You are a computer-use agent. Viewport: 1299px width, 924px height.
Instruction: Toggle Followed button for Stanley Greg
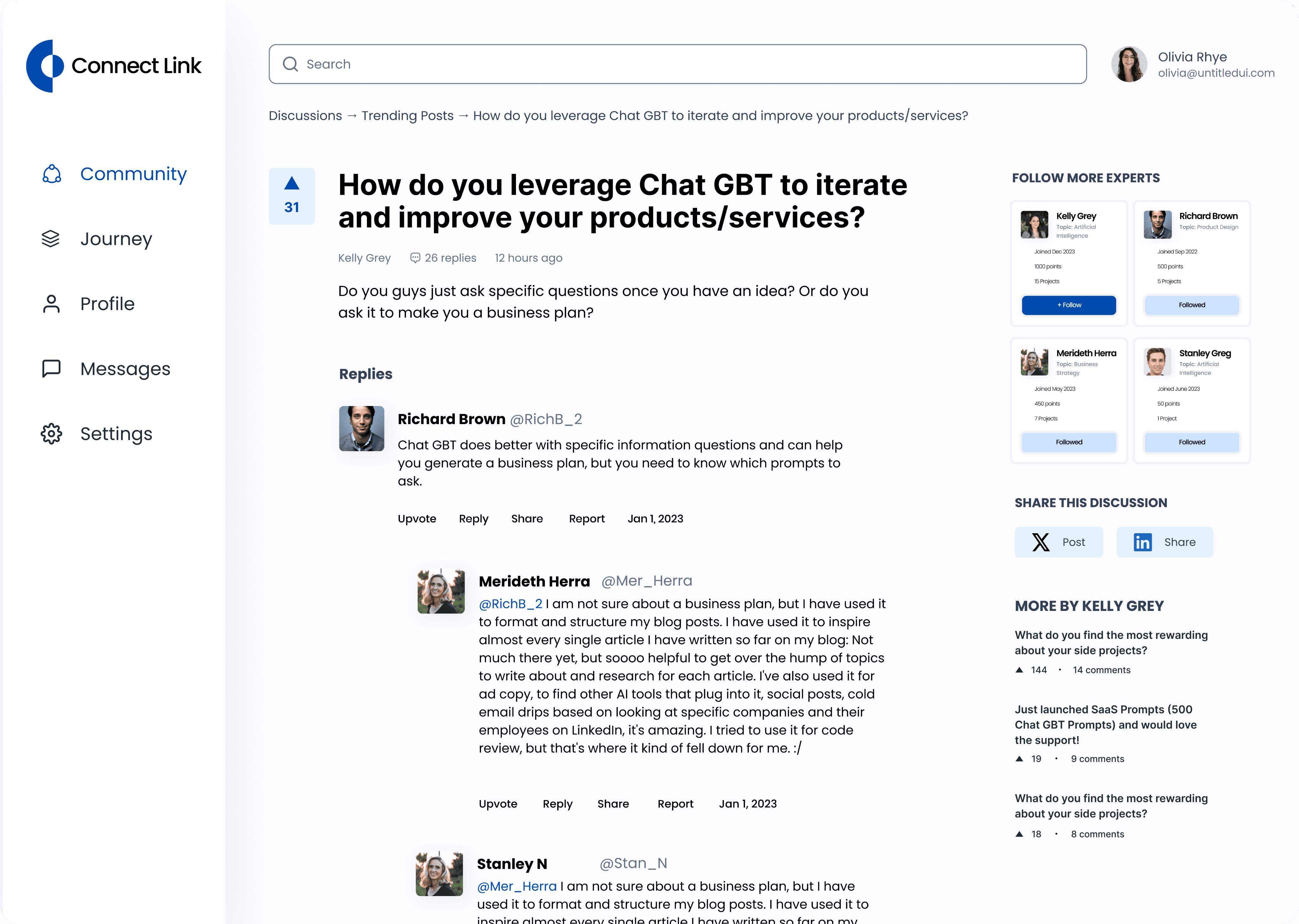tap(1191, 442)
